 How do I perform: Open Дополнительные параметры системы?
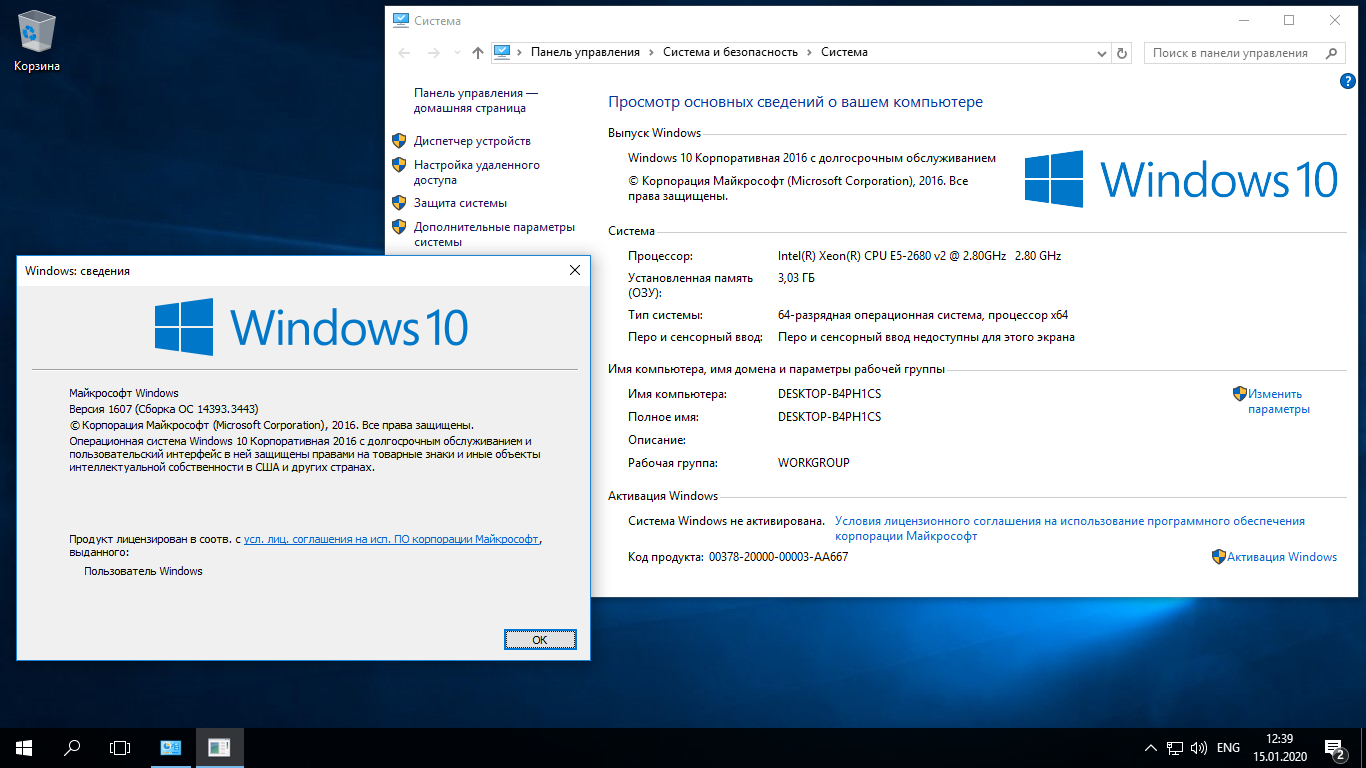point(495,234)
